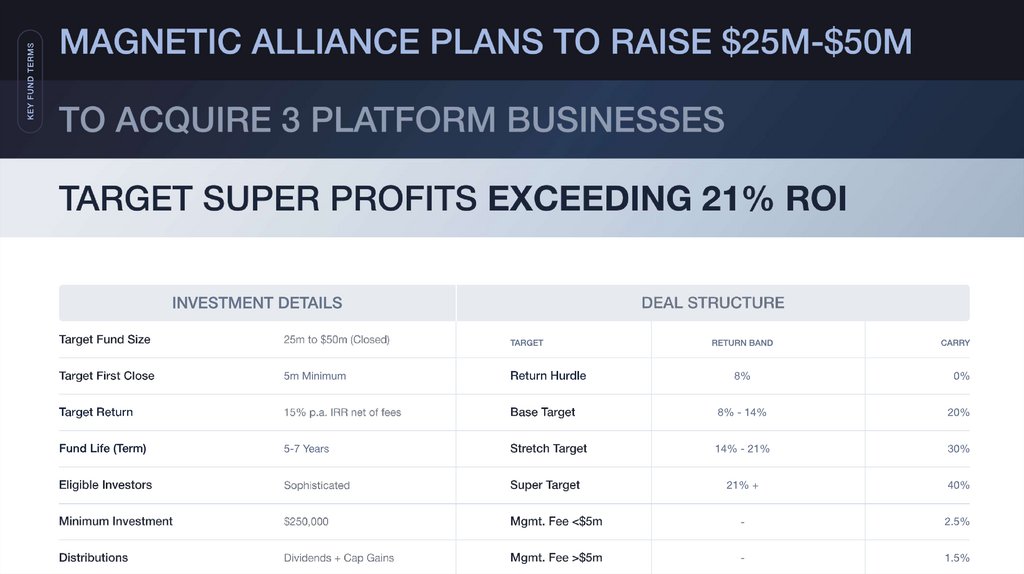This screenshot has height=574, width=1024.
Task: Select the Investment Details table header
Action: pos(257,303)
